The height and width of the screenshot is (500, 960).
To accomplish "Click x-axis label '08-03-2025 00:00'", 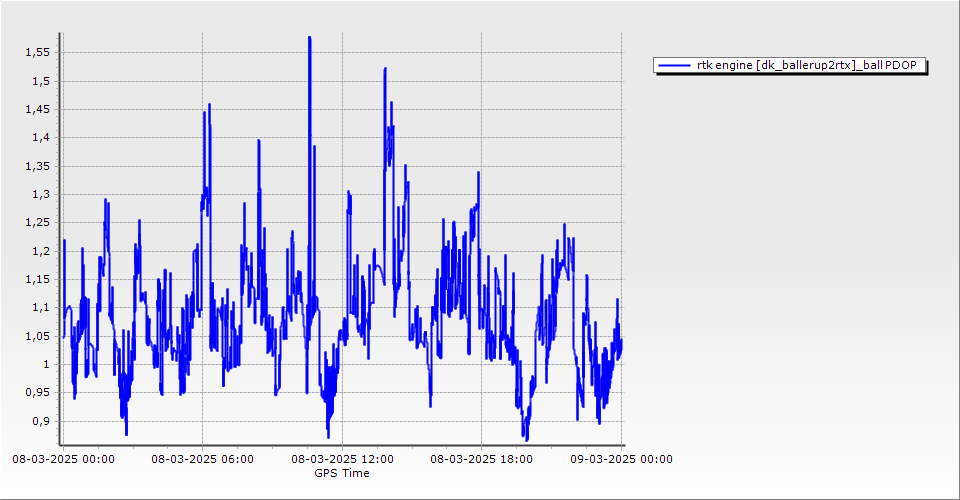I will click(63, 459).
